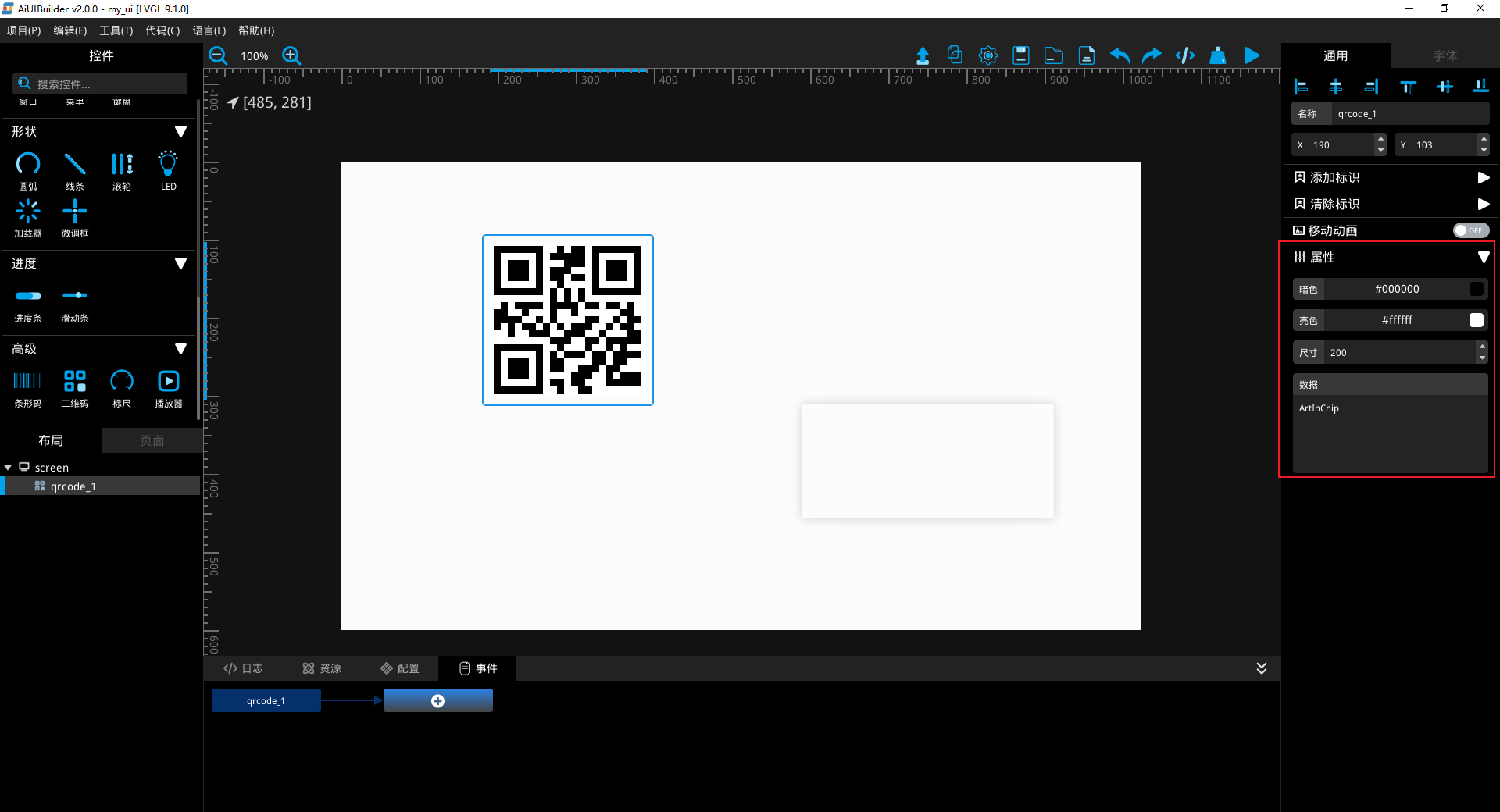Open project folder toolbar icon
The width and height of the screenshot is (1500, 812).
(1054, 55)
